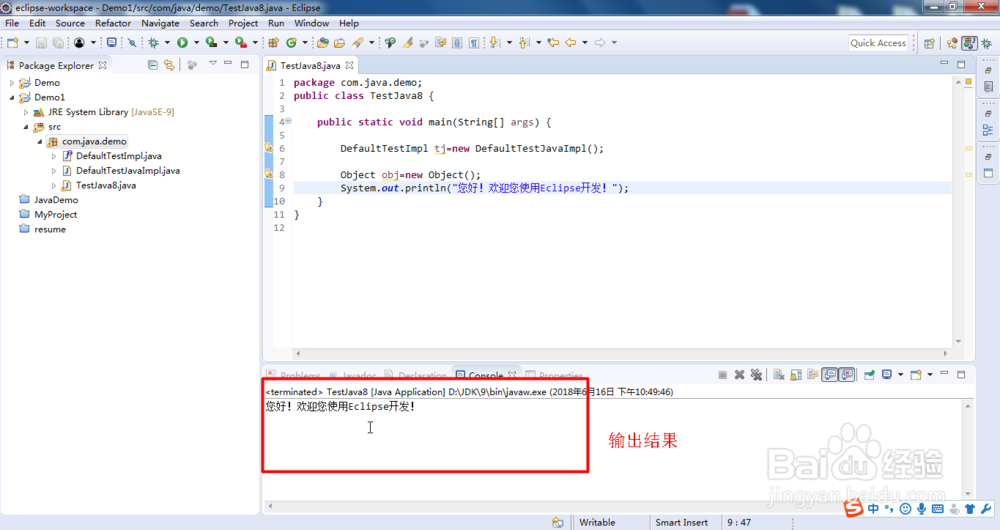The image size is (1000, 530).
Task: Switch to the Console tab
Action: 485,376
